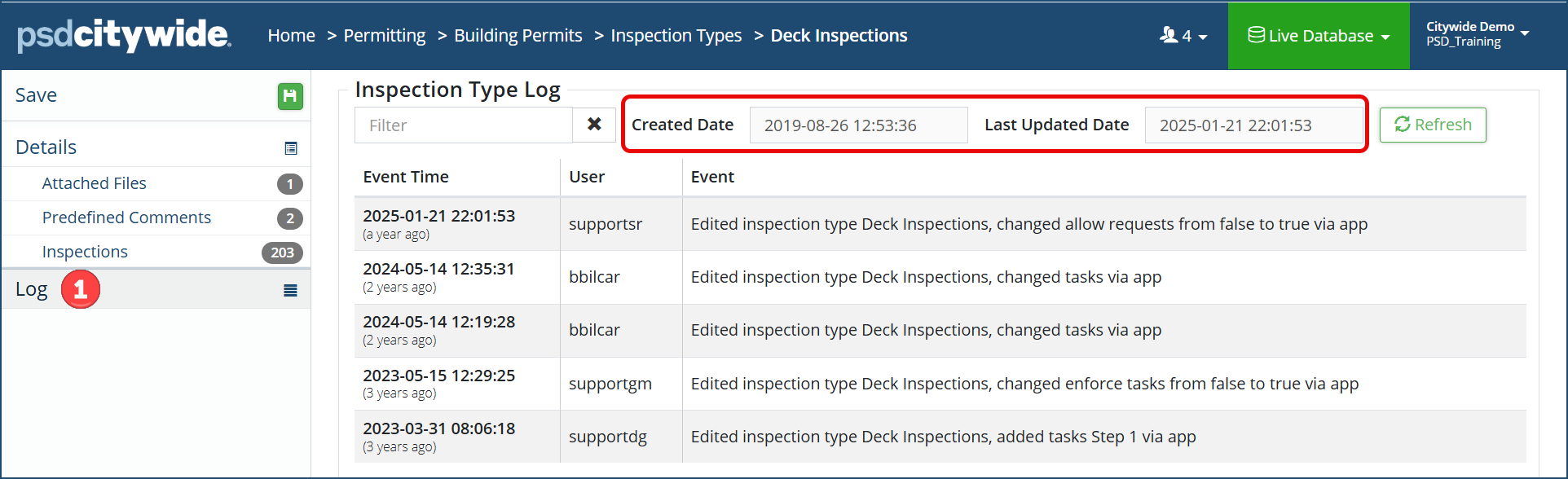Screen dimensions: 1568x479
Task: Click the green Save disk icon
Action: point(290,96)
